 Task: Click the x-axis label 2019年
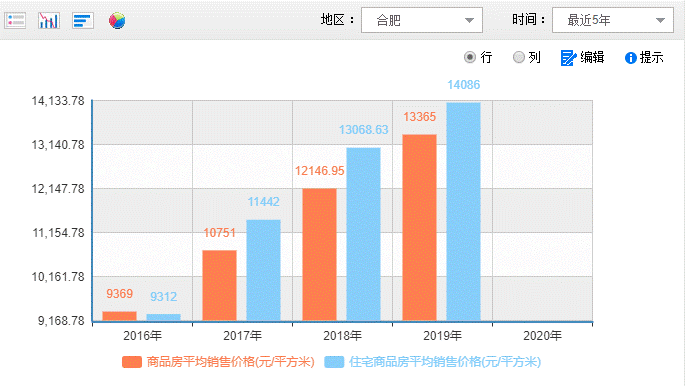[442, 336]
